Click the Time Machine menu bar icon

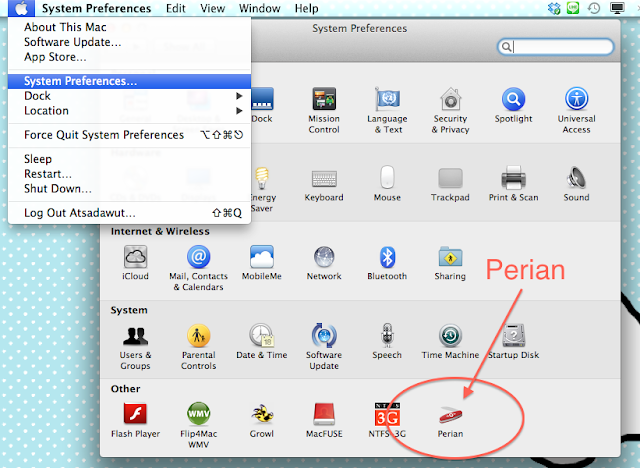(x=594, y=8)
